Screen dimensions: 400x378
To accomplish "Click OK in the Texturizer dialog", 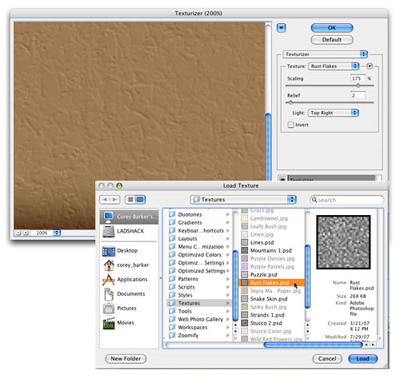I will pos(332,28).
